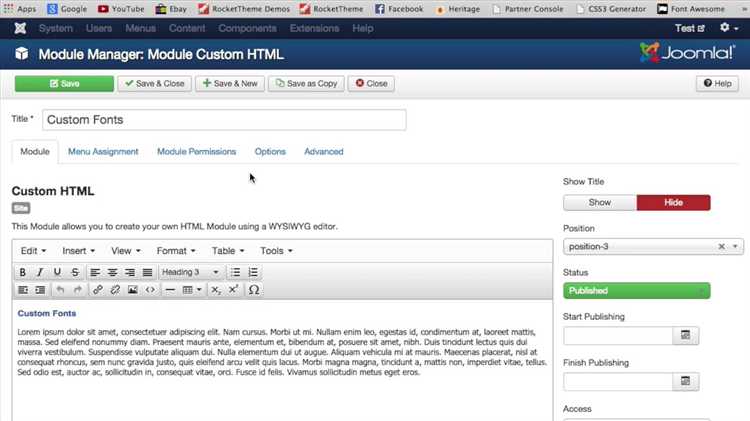The image size is (750, 421).
Task: Click the green Save button
Action: pyautogui.click(x=64, y=84)
